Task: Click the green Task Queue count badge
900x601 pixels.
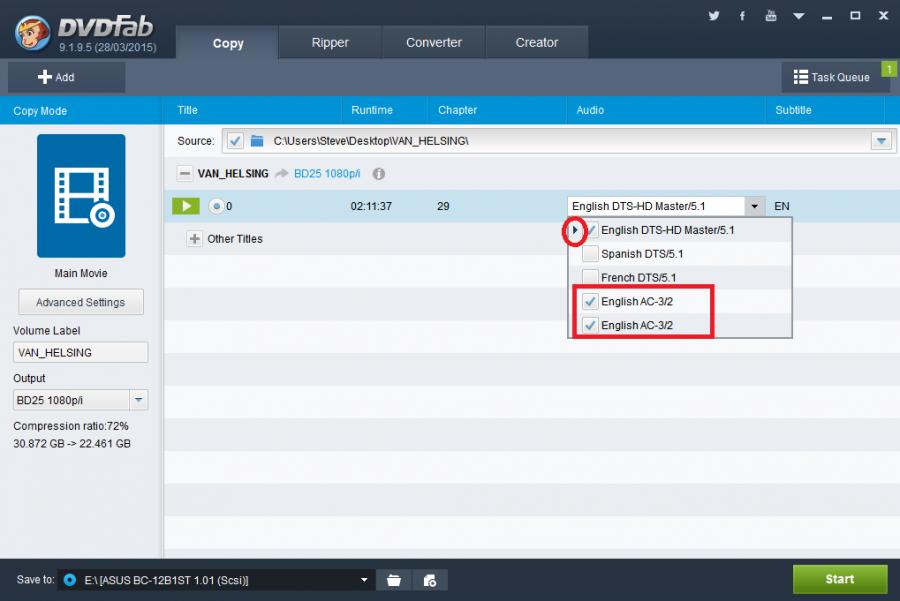Action: pos(889,69)
